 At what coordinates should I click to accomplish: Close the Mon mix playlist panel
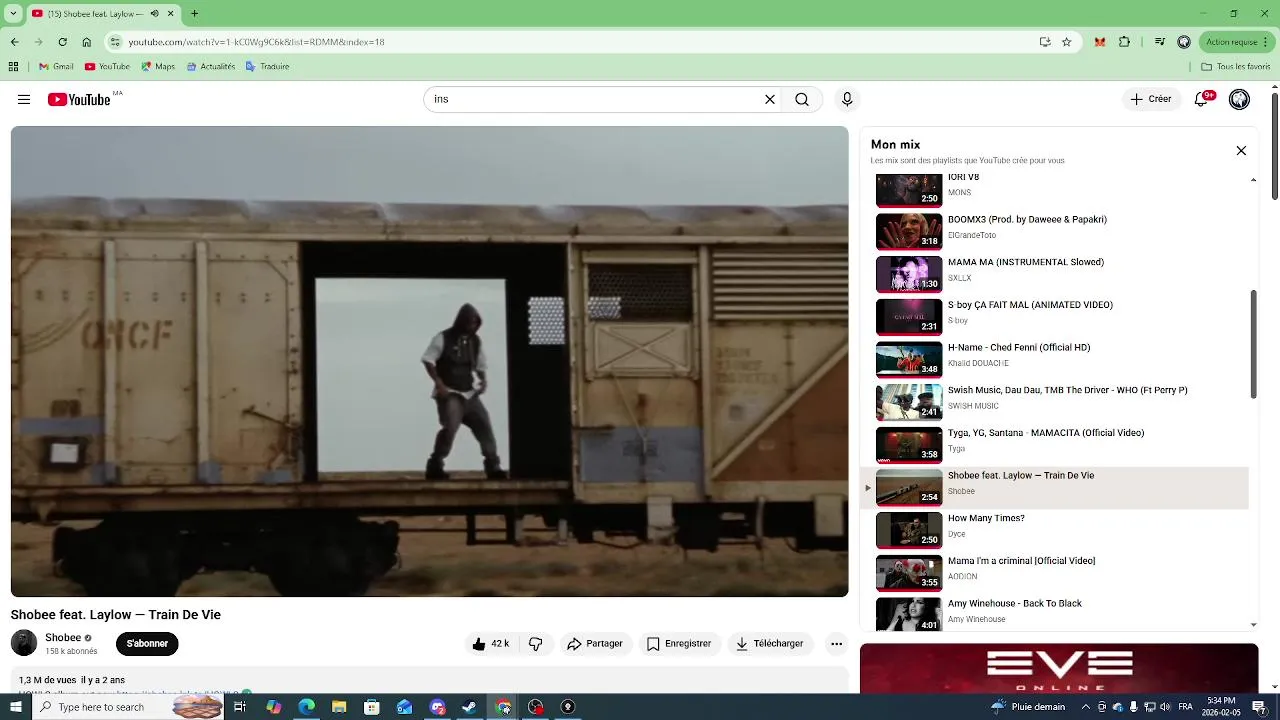[1241, 151]
